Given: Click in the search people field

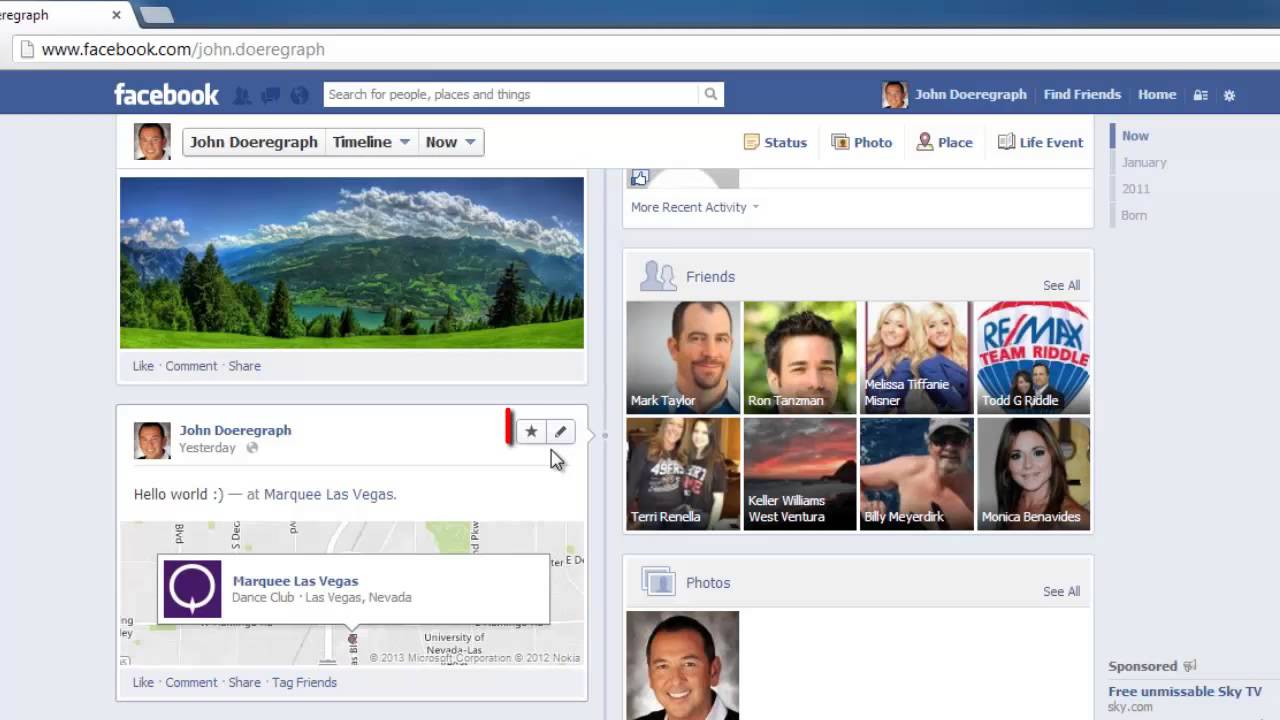Looking at the screenshot, I should pos(511,94).
